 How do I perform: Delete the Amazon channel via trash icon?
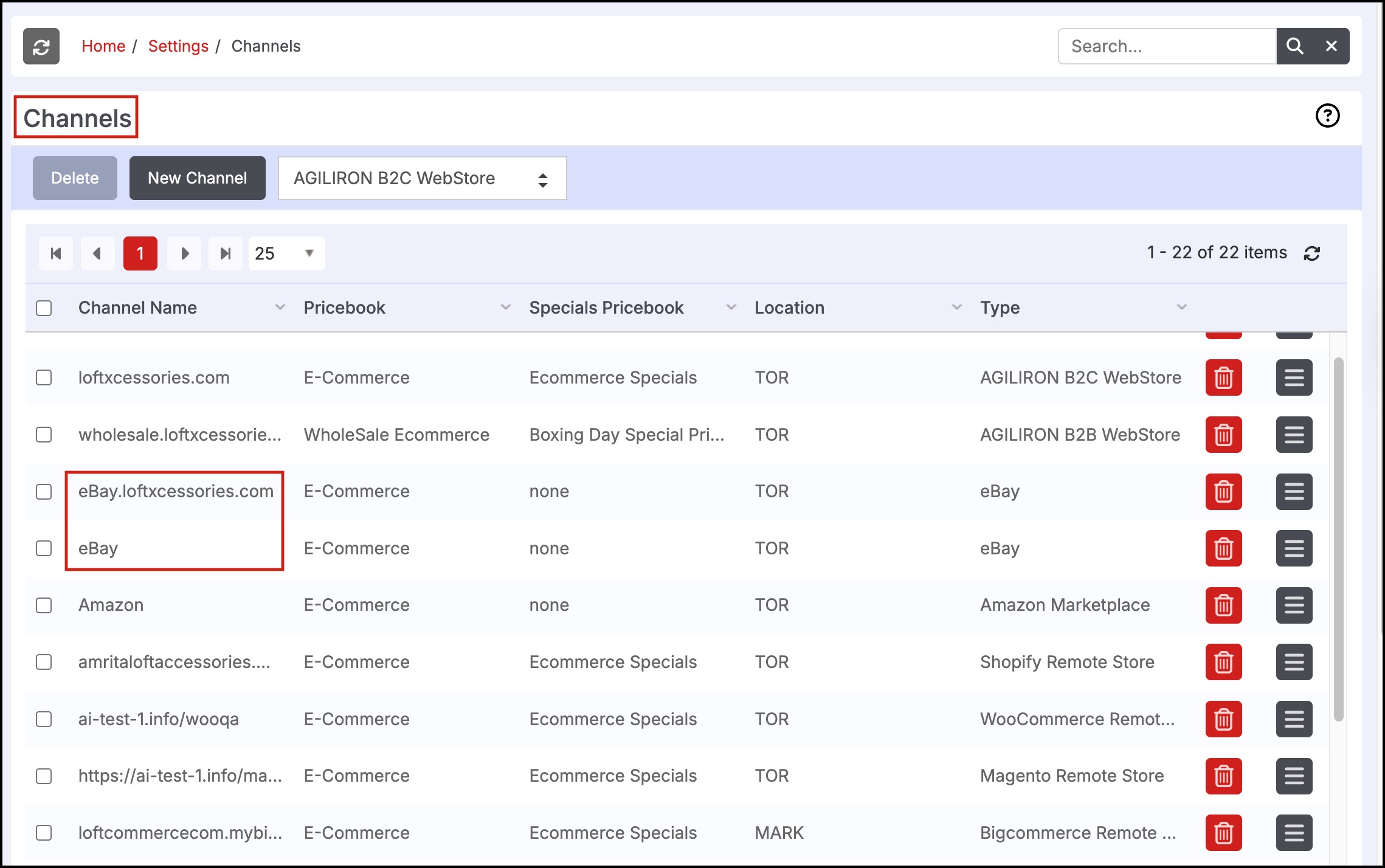tap(1223, 605)
